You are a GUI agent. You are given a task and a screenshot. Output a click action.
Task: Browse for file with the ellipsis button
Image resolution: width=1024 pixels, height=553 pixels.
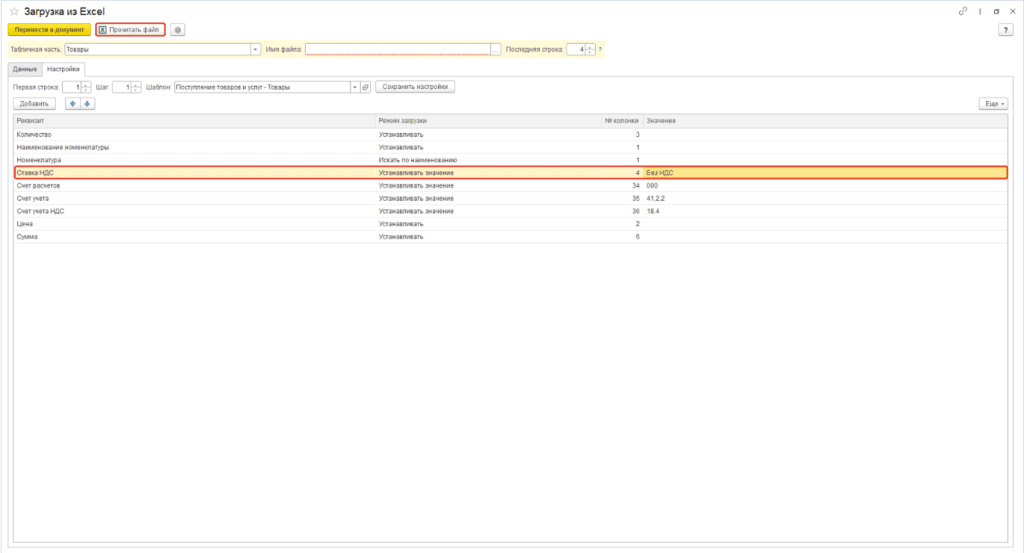[x=495, y=49]
